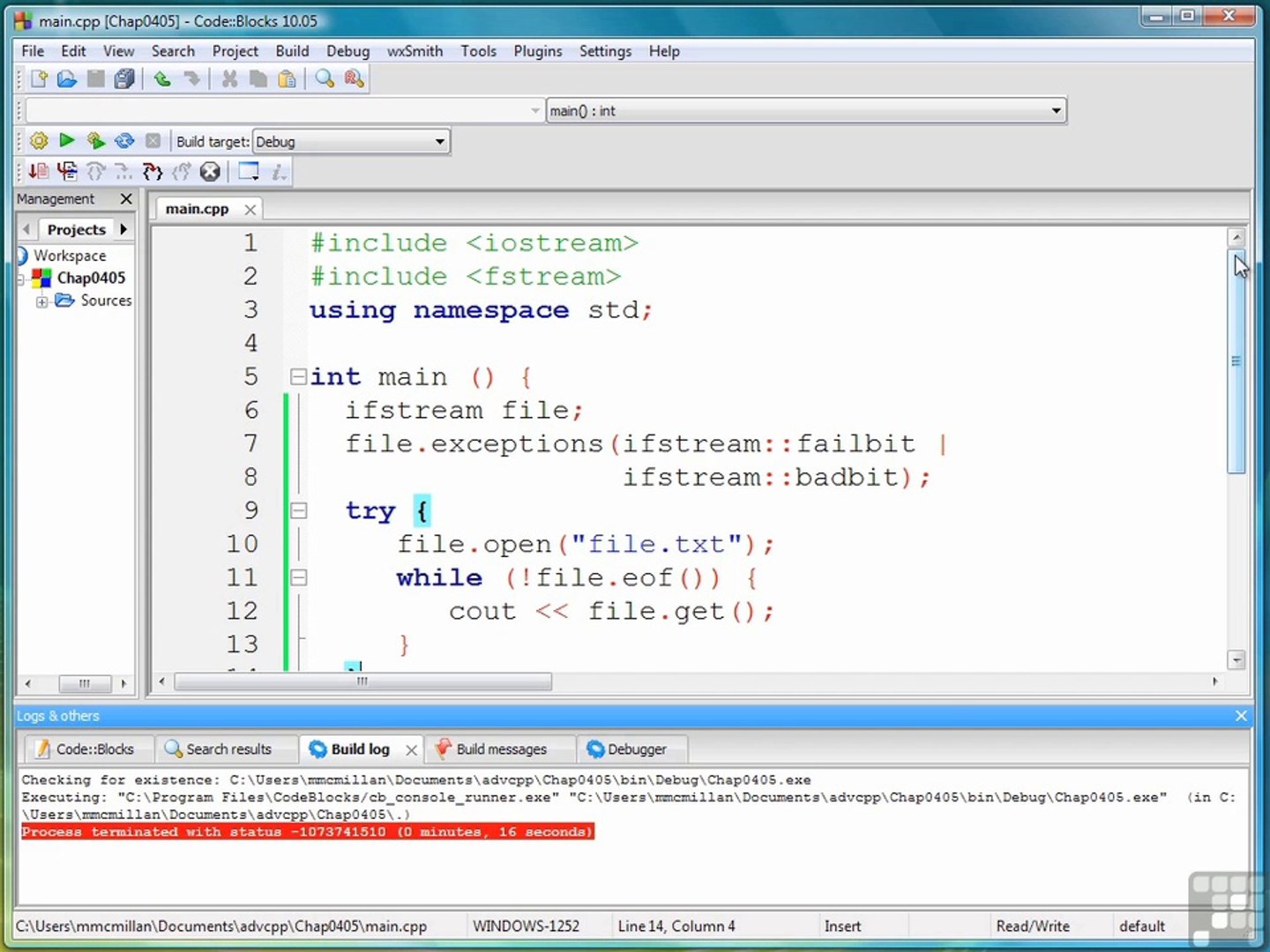Click the Next line debug icon
Image resolution: width=1270 pixels, height=952 pixels.
[x=95, y=171]
